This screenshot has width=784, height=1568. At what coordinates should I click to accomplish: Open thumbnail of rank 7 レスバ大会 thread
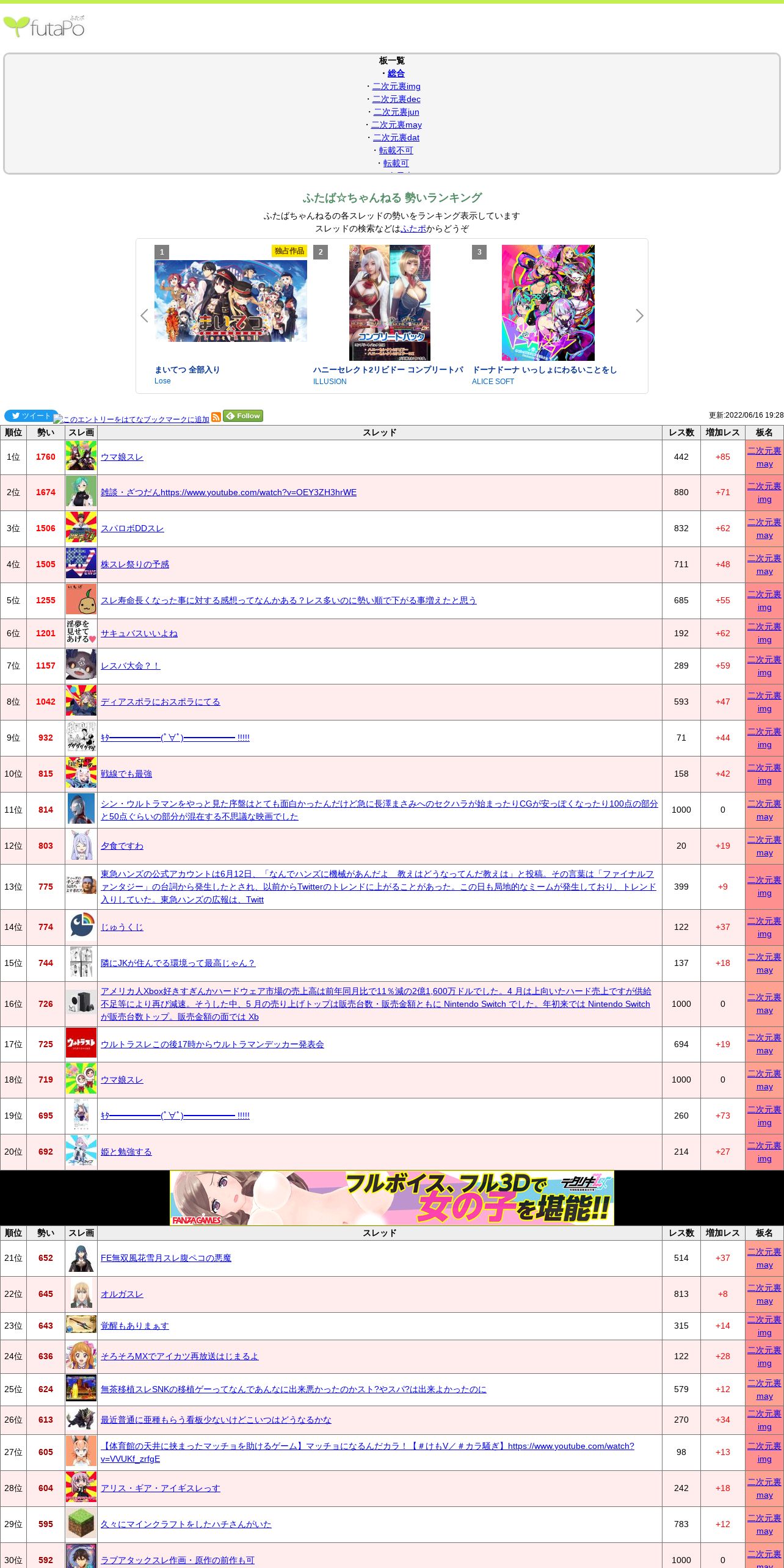[81, 666]
